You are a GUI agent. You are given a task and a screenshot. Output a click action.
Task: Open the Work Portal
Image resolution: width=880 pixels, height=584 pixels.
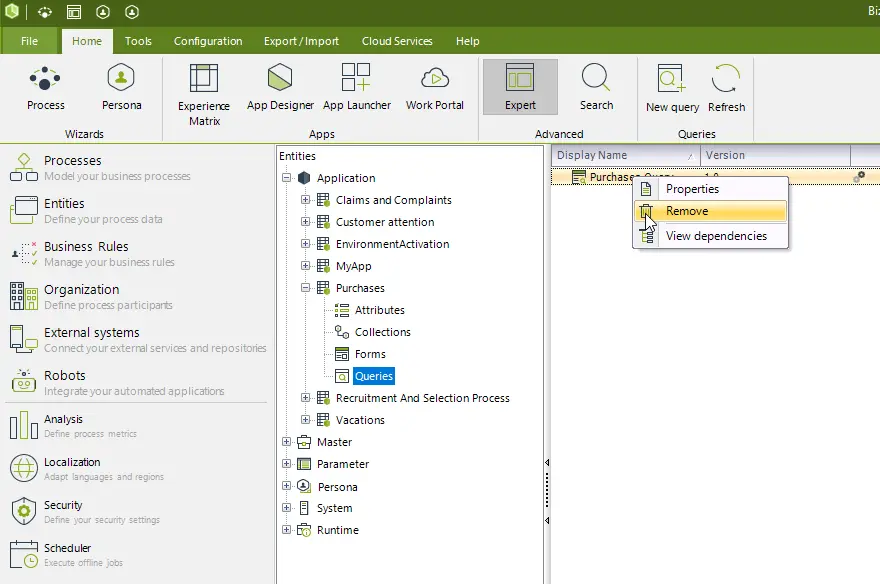(x=434, y=89)
